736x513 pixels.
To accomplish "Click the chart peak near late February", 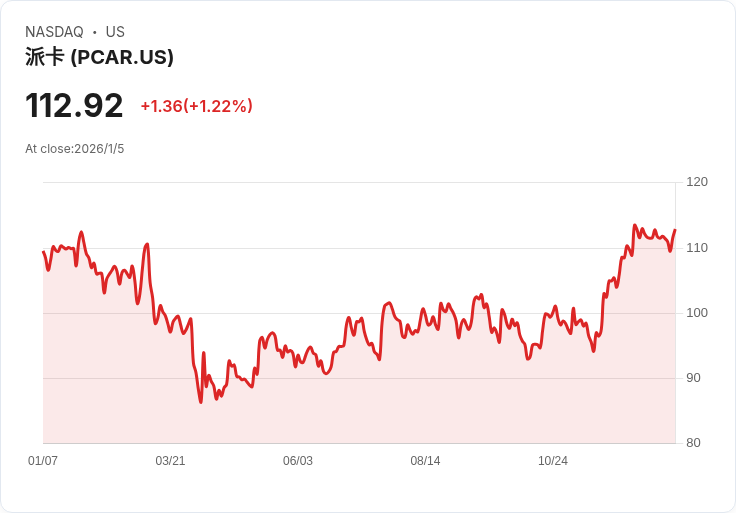I will tap(147, 244).
